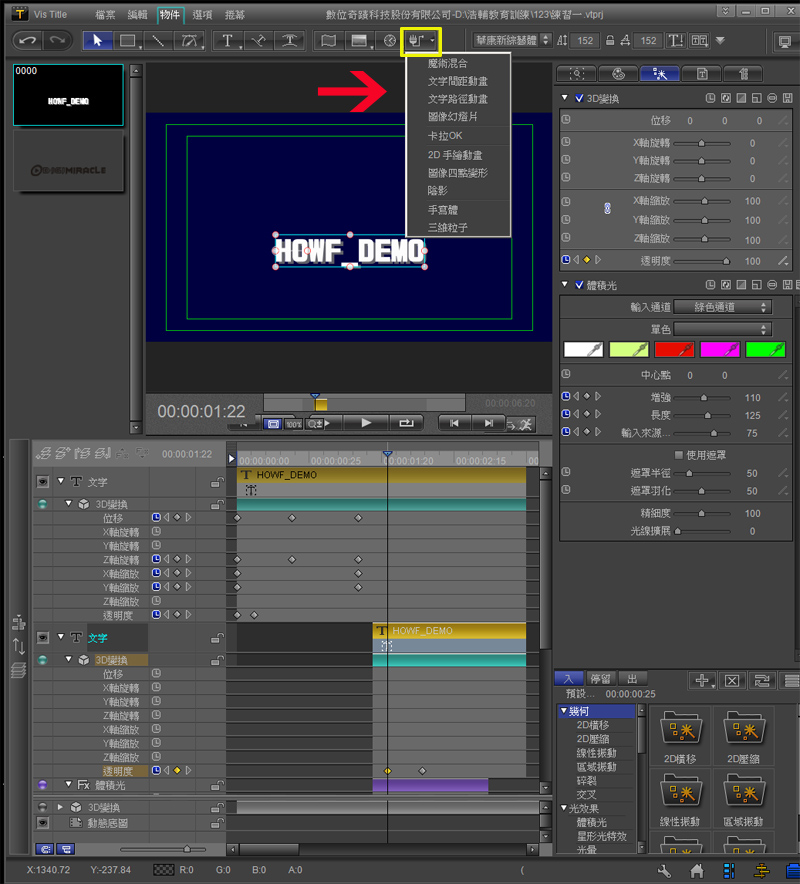Screen dimensions: 800x884
Task: Collapse the 幾何 effects category
Action: pos(564,711)
